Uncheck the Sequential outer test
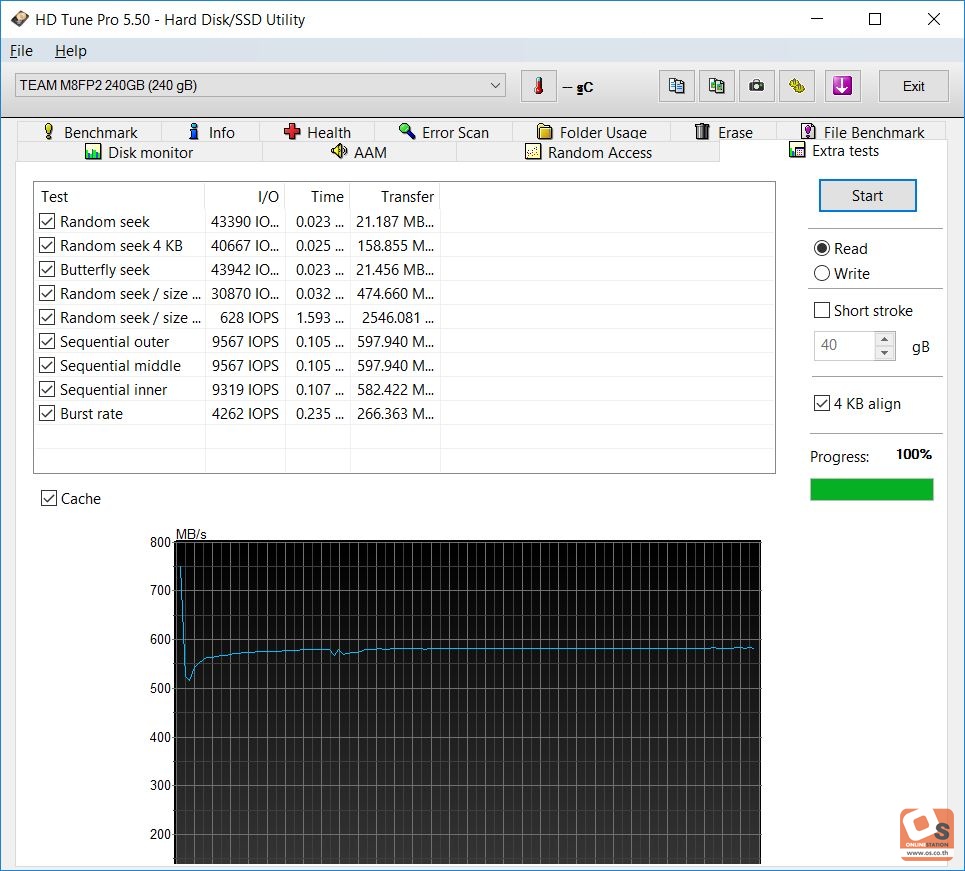965x871 pixels. pyautogui.click(x=47, y=342)
